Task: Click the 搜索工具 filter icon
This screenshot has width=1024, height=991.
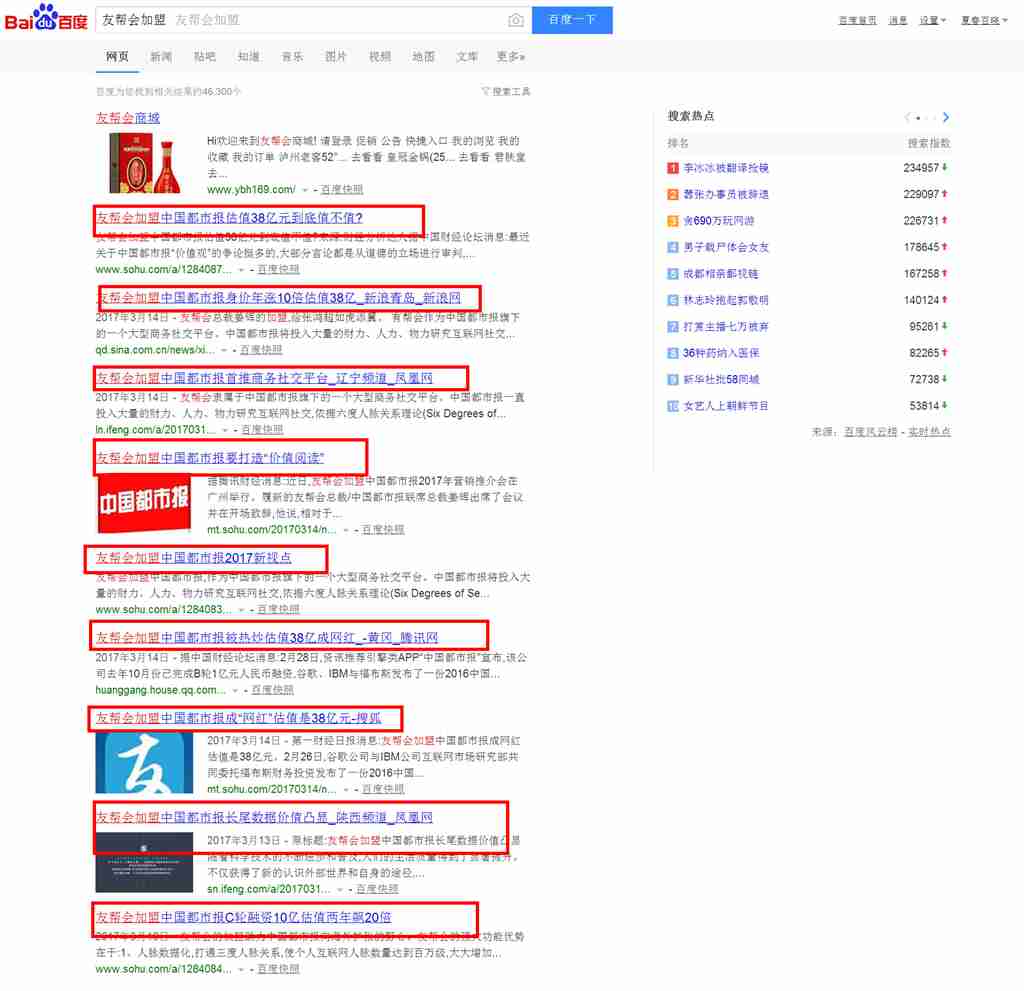Action: (x=486, y=91)
